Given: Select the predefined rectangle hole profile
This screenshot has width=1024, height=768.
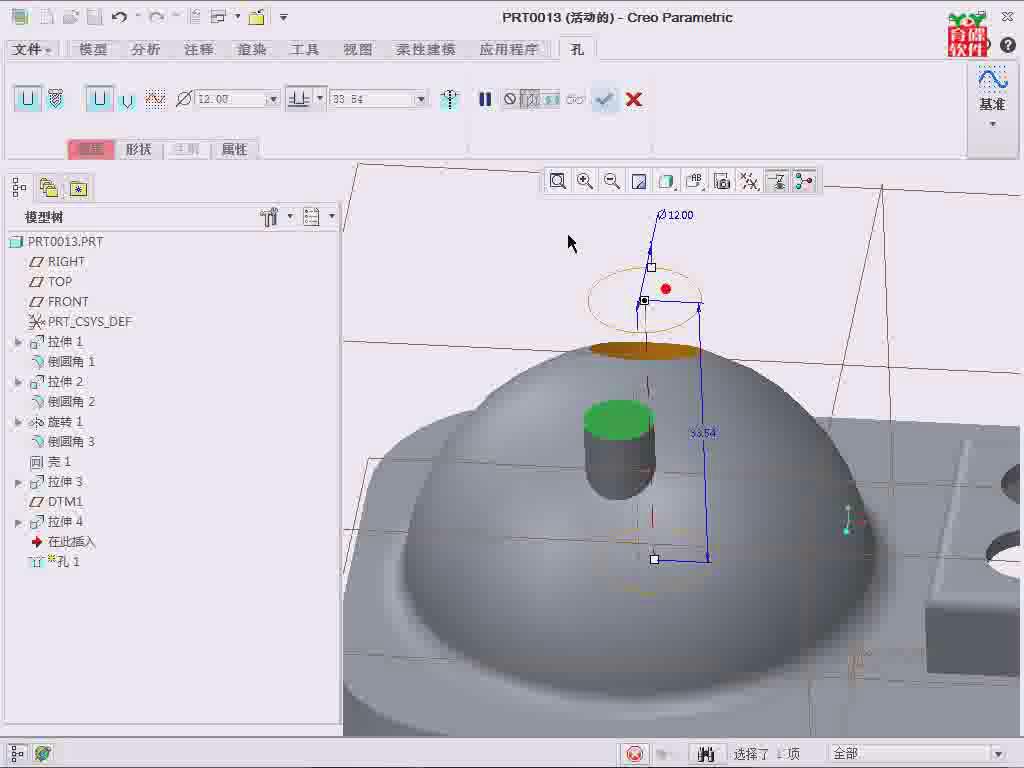Looking at the screenshot, I should 99,99.
